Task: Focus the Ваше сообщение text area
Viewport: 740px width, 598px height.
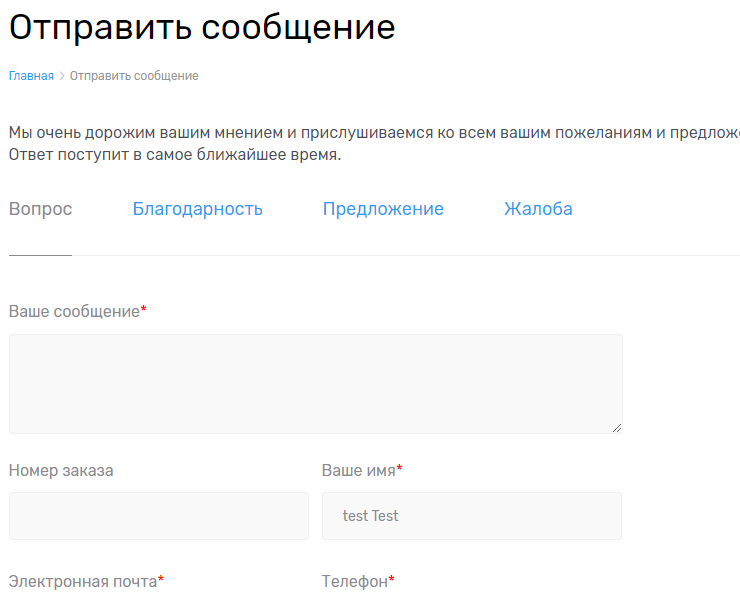Action: [315, 383]
